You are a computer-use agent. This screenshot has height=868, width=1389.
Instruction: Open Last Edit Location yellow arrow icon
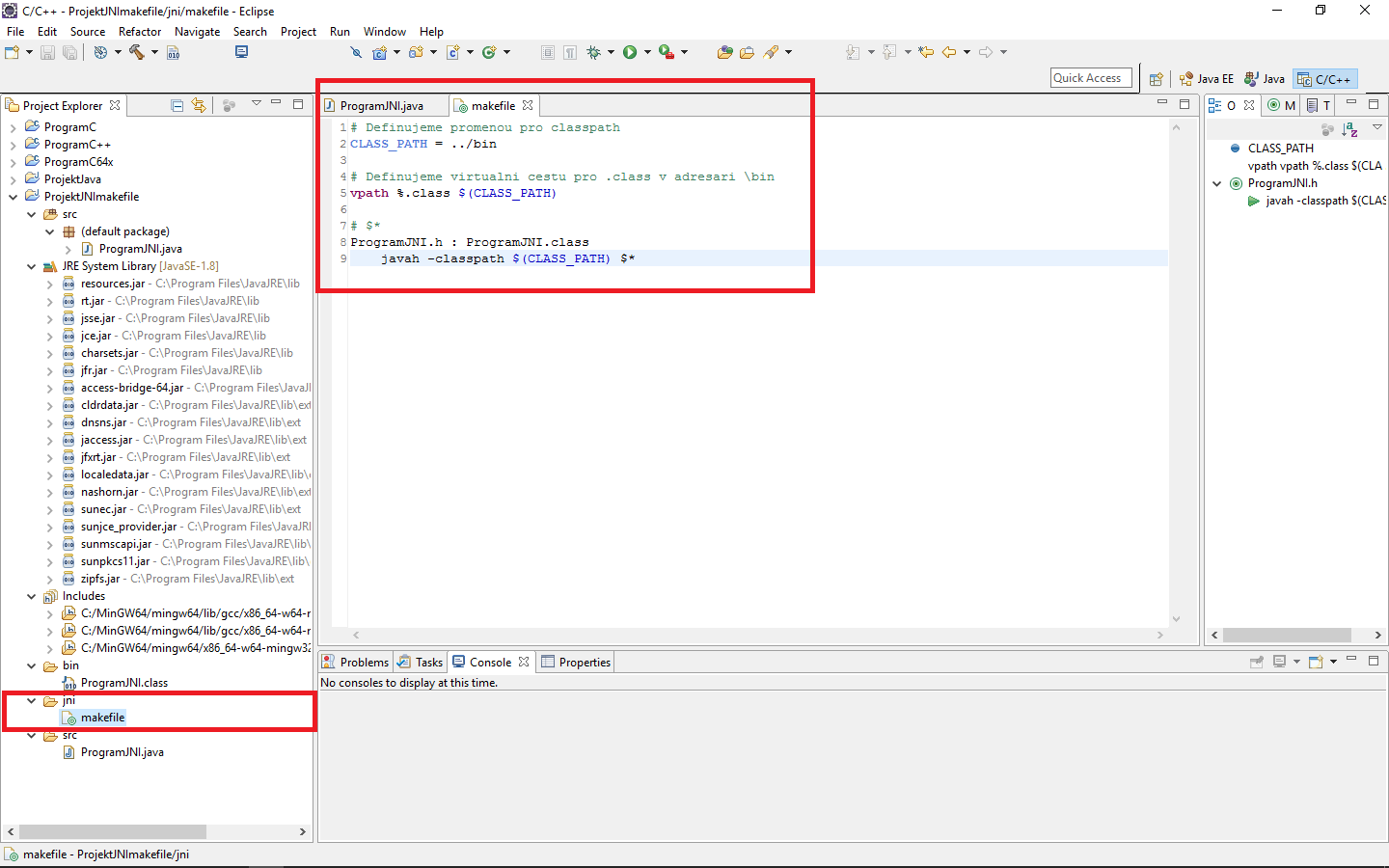coord(926,53)
